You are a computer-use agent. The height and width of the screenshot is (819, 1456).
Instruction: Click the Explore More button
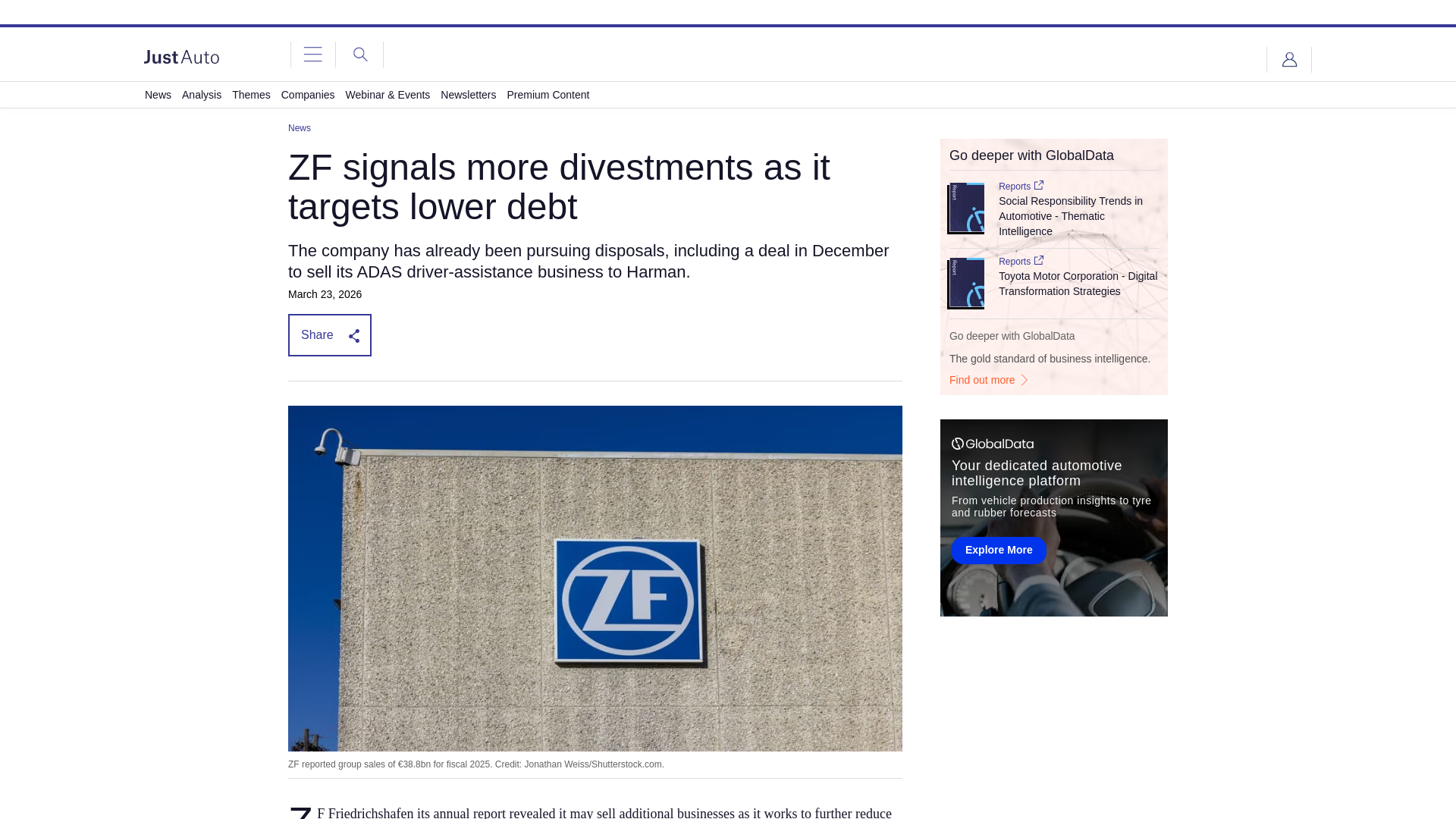click(x=999, y=550)
